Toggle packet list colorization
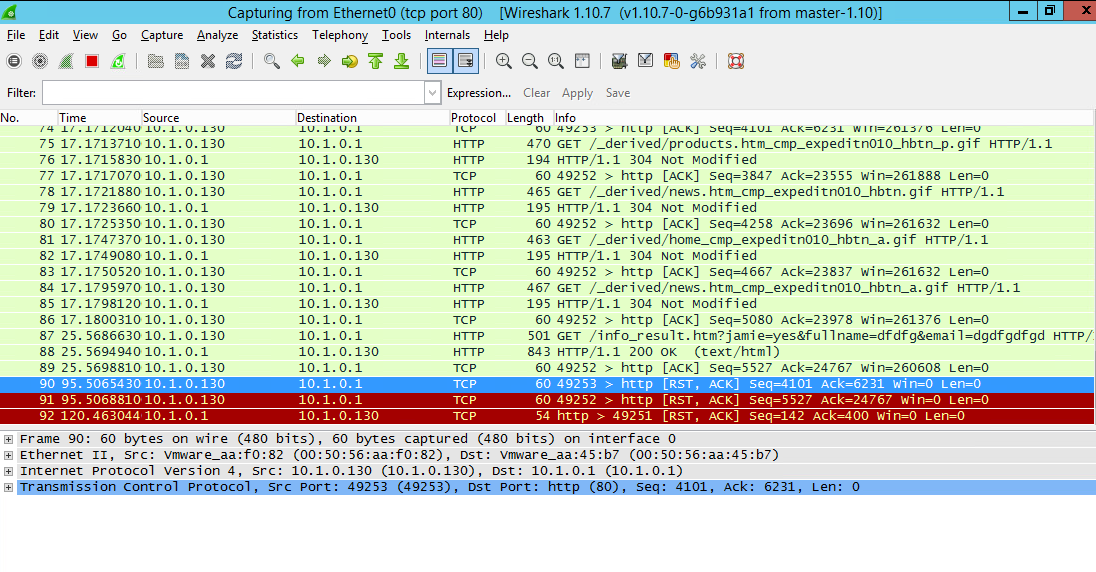Viewport: 1096px width, 572px height. coord(439,62)
